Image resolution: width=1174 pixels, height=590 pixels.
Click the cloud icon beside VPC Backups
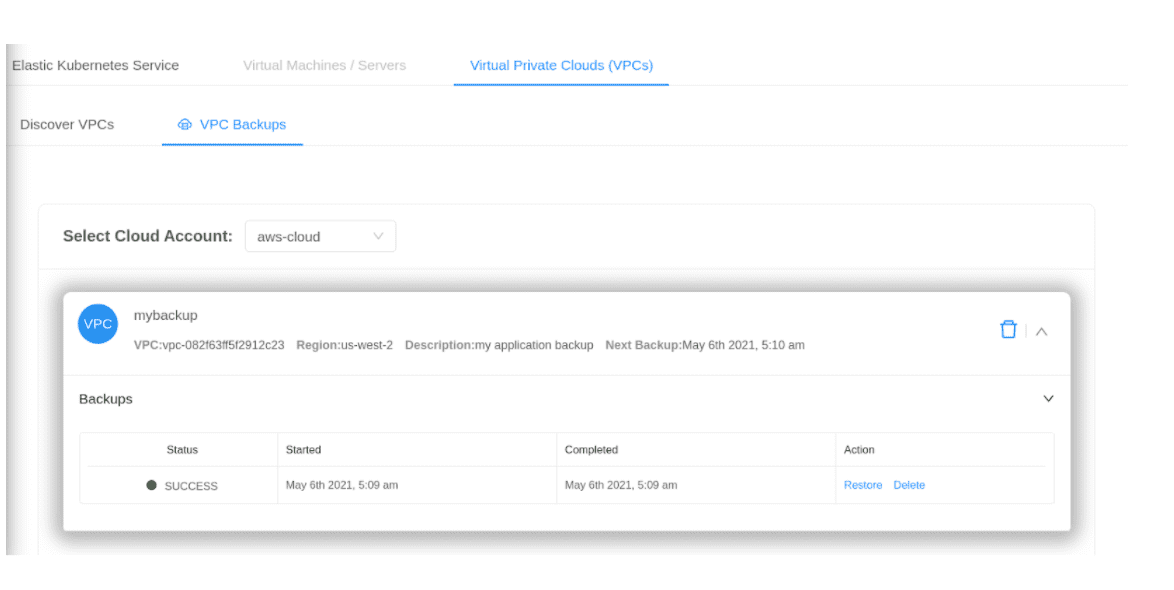tap(184, 124)
